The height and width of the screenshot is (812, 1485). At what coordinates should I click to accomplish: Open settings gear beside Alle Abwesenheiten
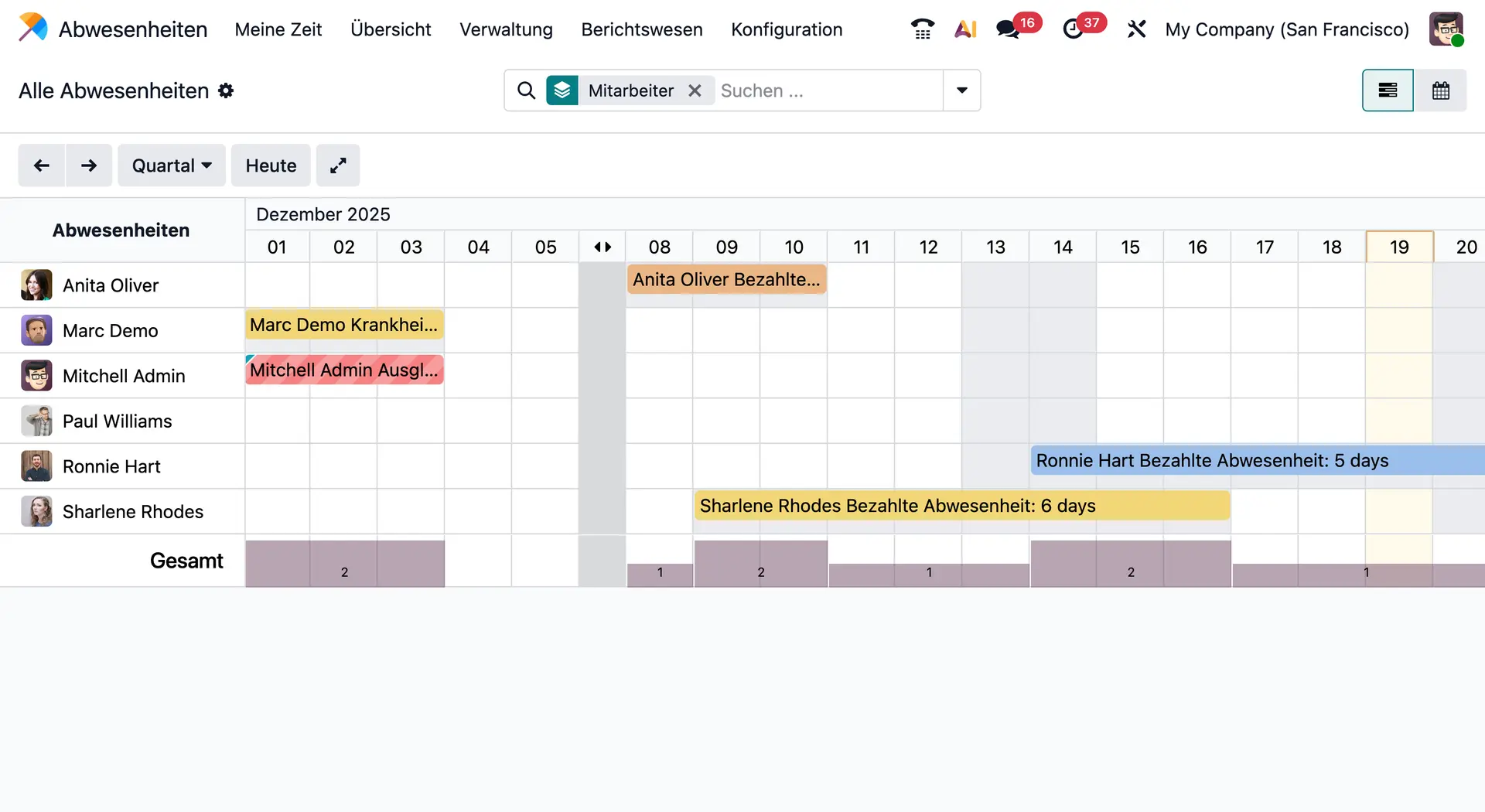tap(226, 90)
